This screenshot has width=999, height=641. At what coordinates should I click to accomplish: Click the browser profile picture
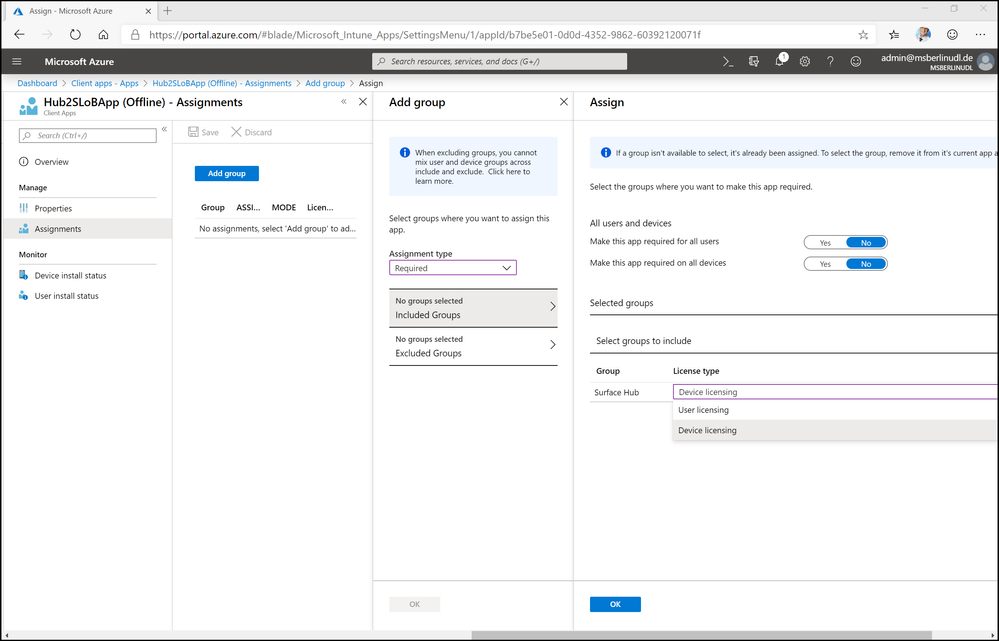[923, 34]
